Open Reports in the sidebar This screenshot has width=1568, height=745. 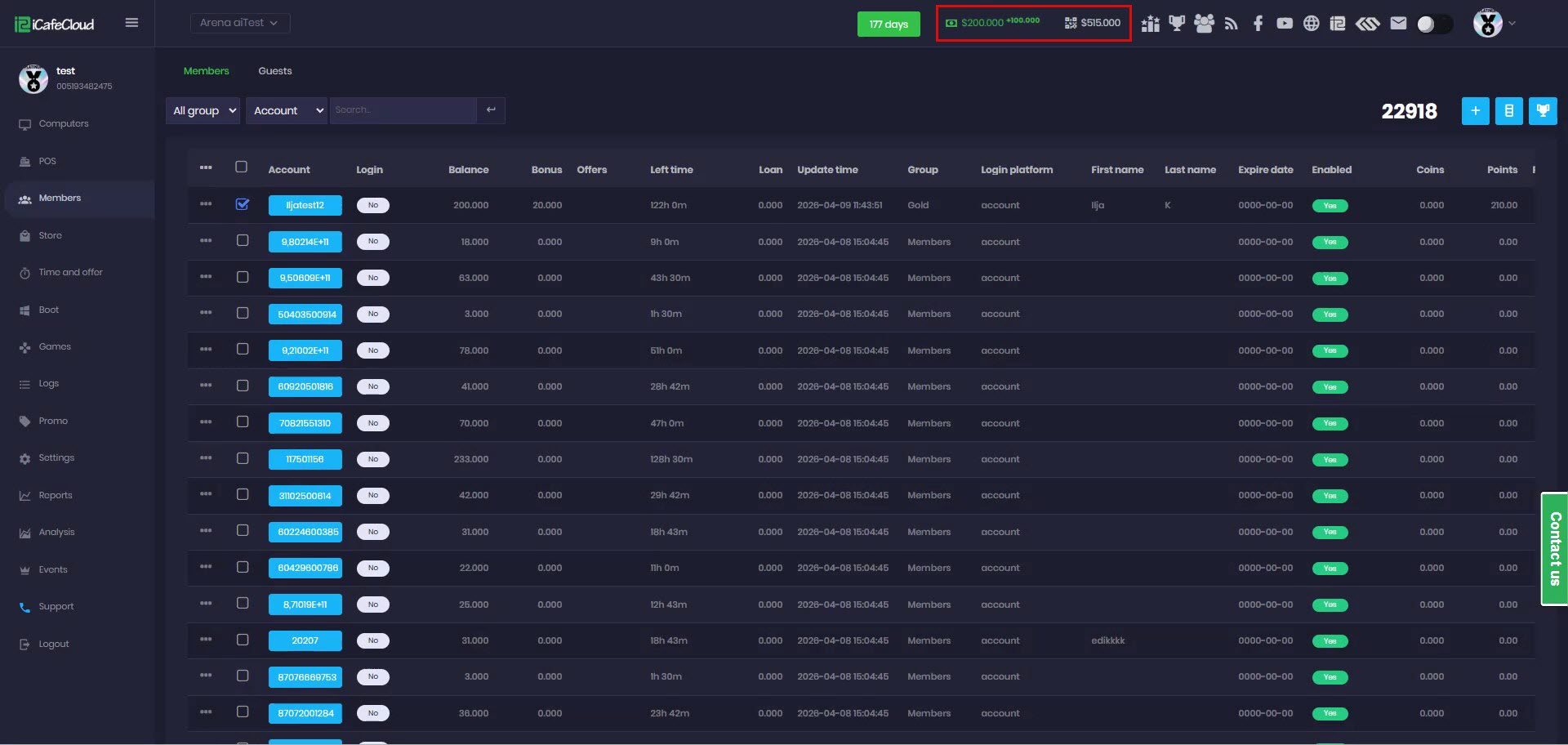click(56, 495)
